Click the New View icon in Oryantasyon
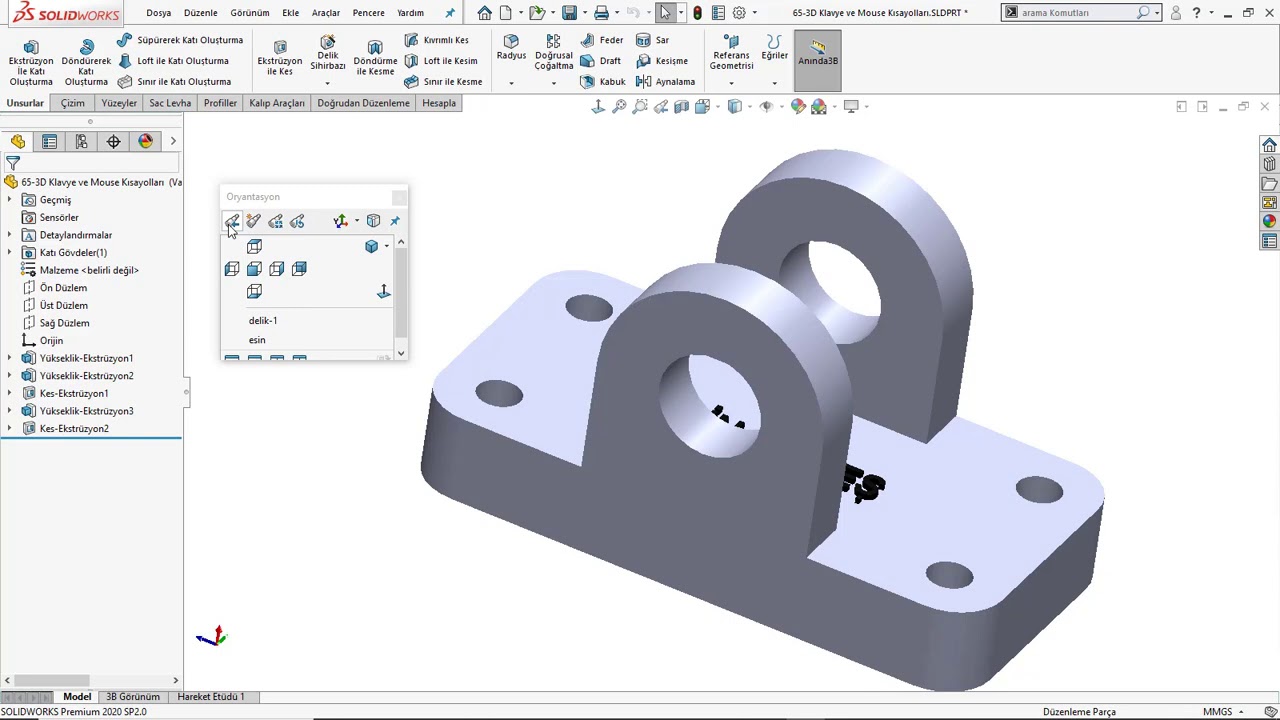This screenshot has width=1280, height=720. (254, 221)
